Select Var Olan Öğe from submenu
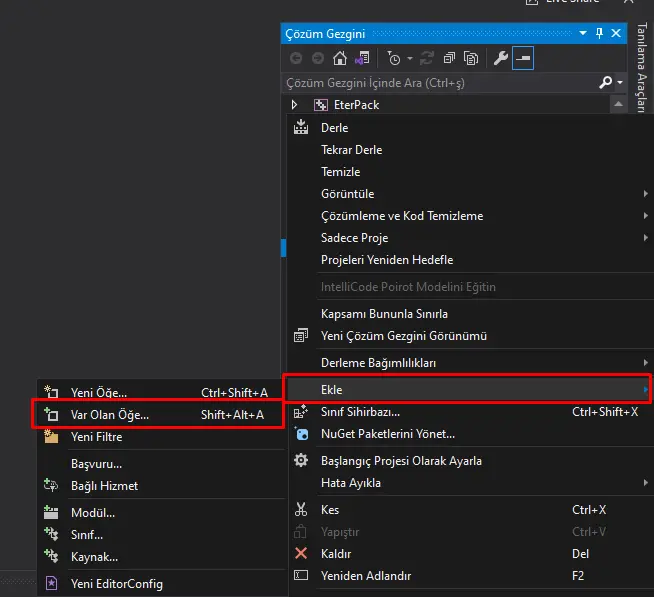Image resolution: width=654 pixels, height=597 pixels. (110, 414)
